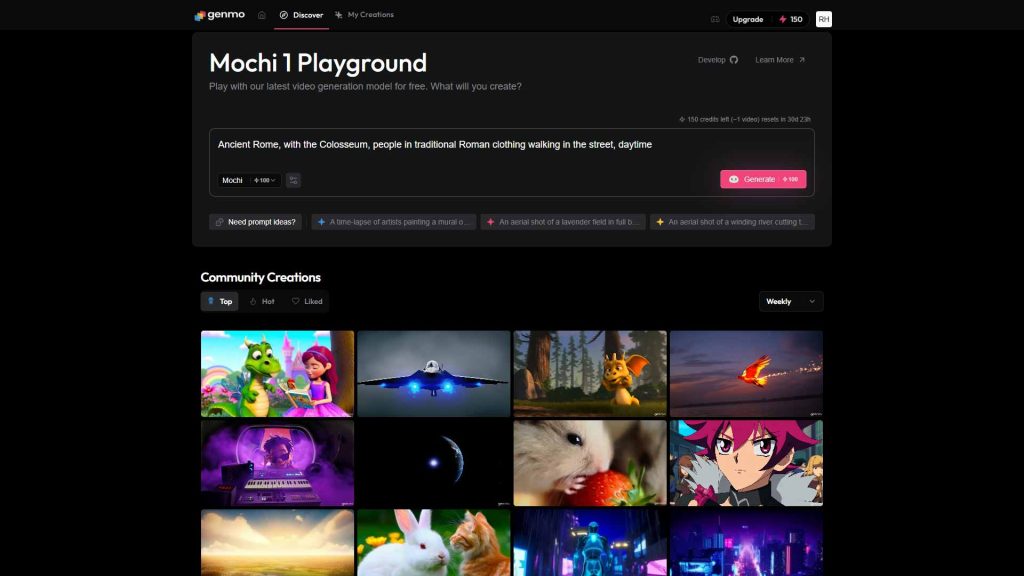This screenshot has width=1024, height=576.
Task: Click the "150 credits left" reset notice
Action: [744, 120]
